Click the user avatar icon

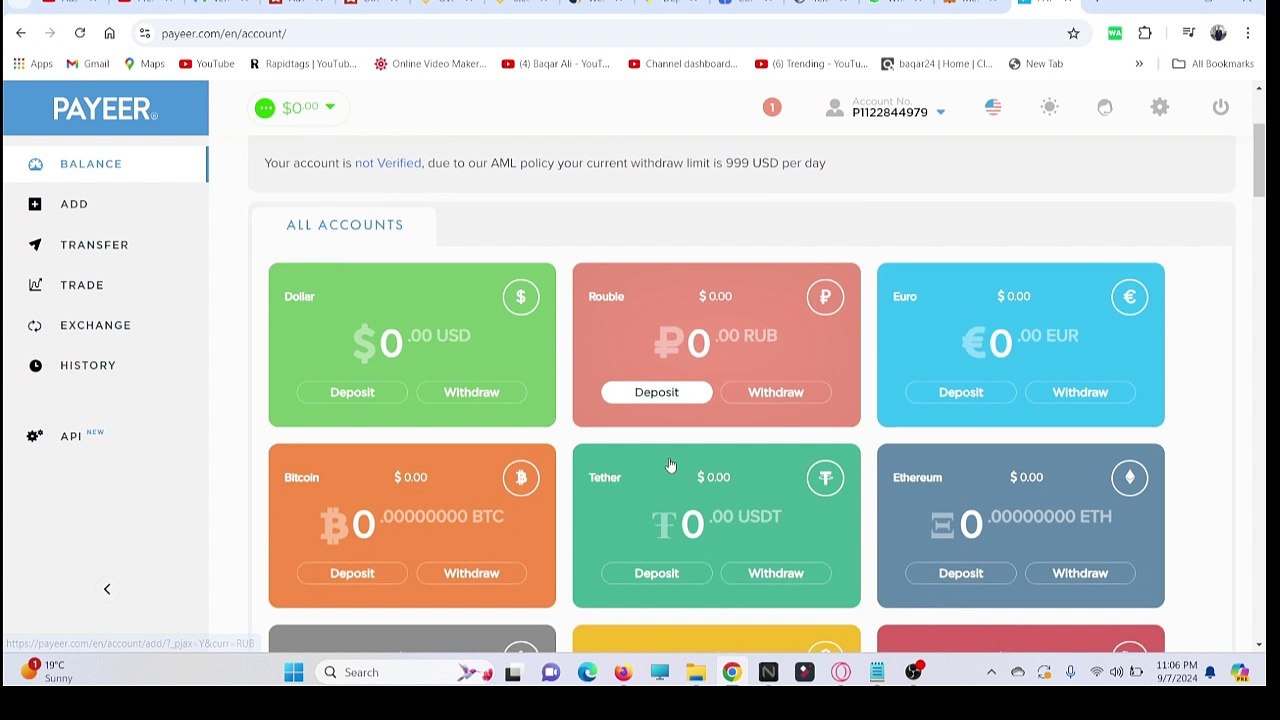click(x=835, y=108)
